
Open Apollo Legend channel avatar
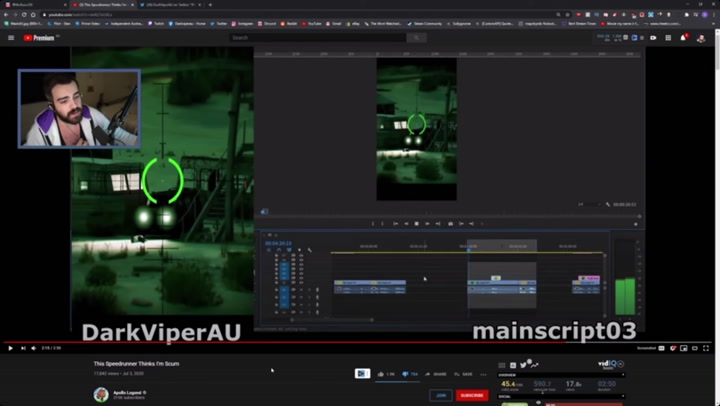pyautogui.click(x=101, y=395)
